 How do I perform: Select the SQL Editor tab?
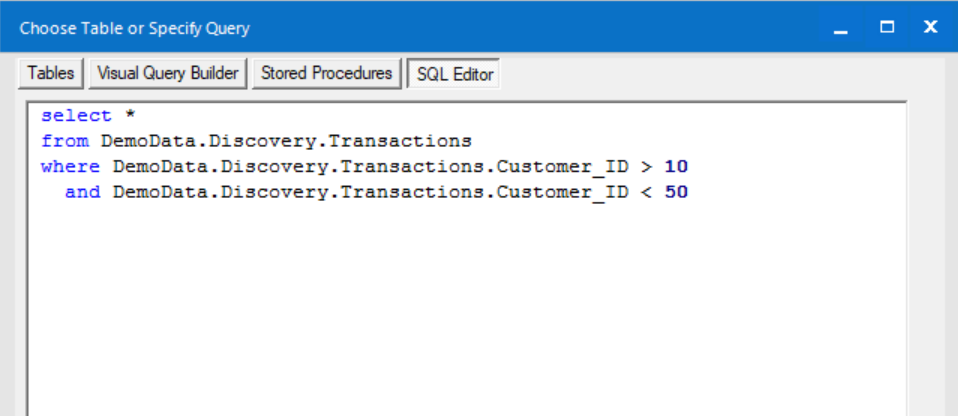point(455,75)
